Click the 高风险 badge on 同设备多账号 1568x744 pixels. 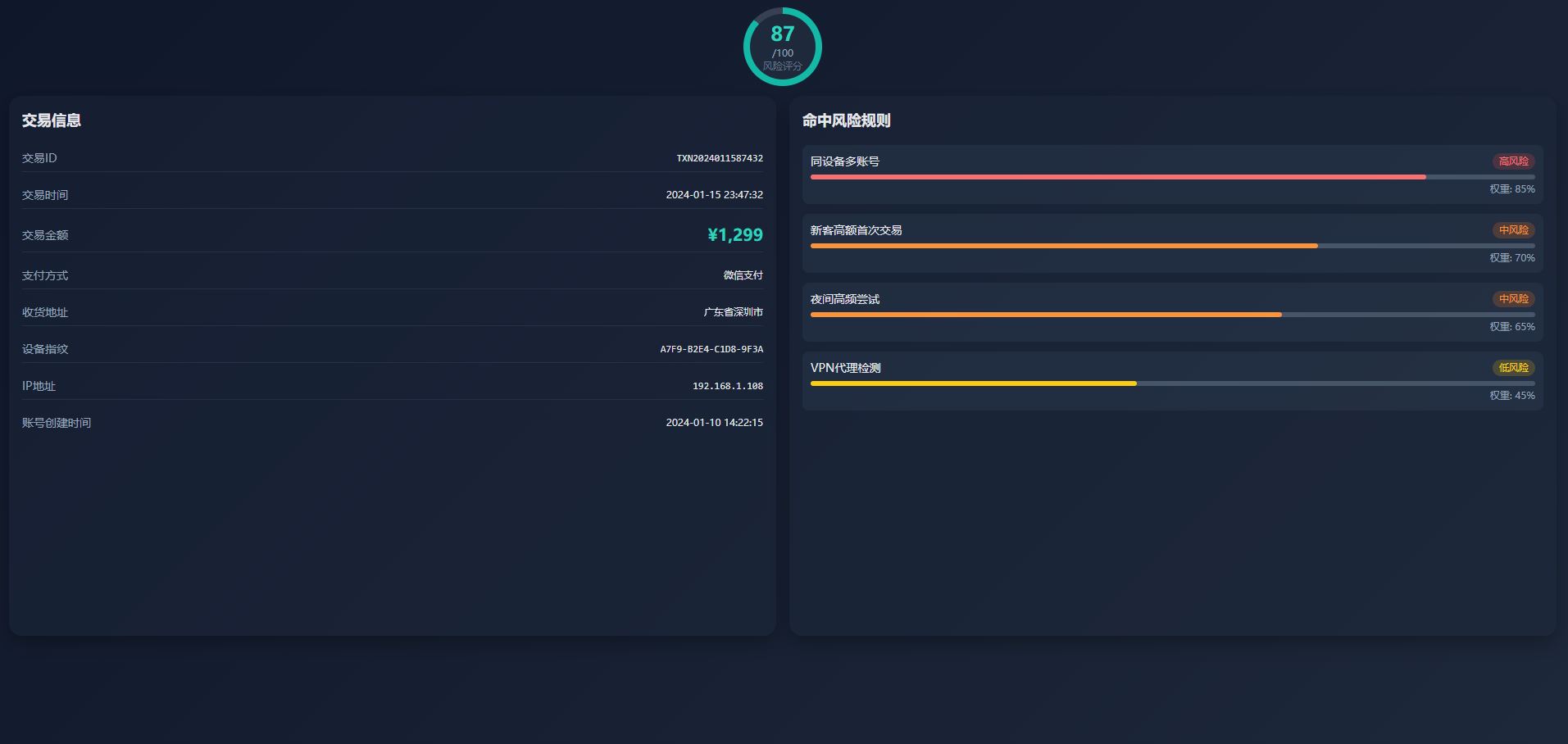pos(1513,161)
